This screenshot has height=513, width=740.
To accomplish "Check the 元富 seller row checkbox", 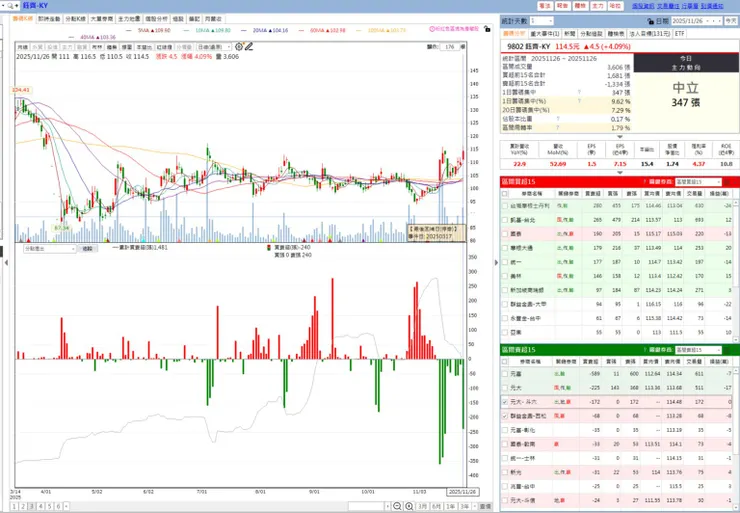I will pos(505,374).
